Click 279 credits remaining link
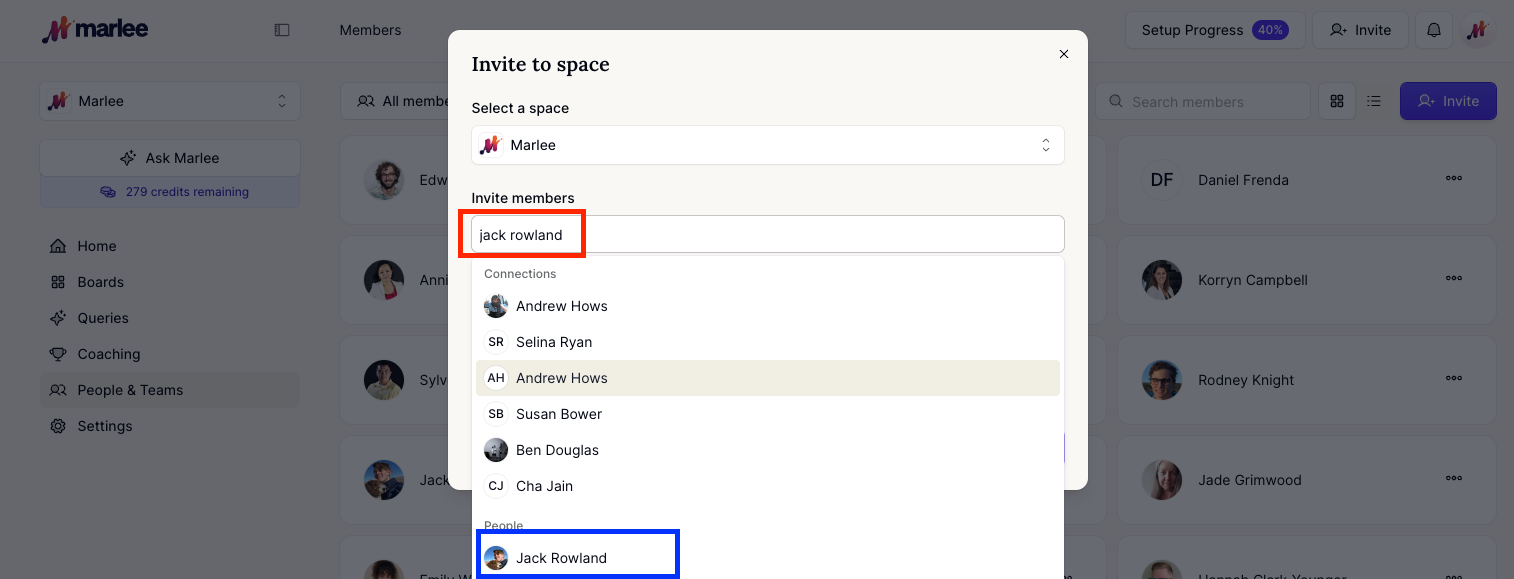Image resolution: width=1514 pixels, height=579 pixels. (175, 192)
